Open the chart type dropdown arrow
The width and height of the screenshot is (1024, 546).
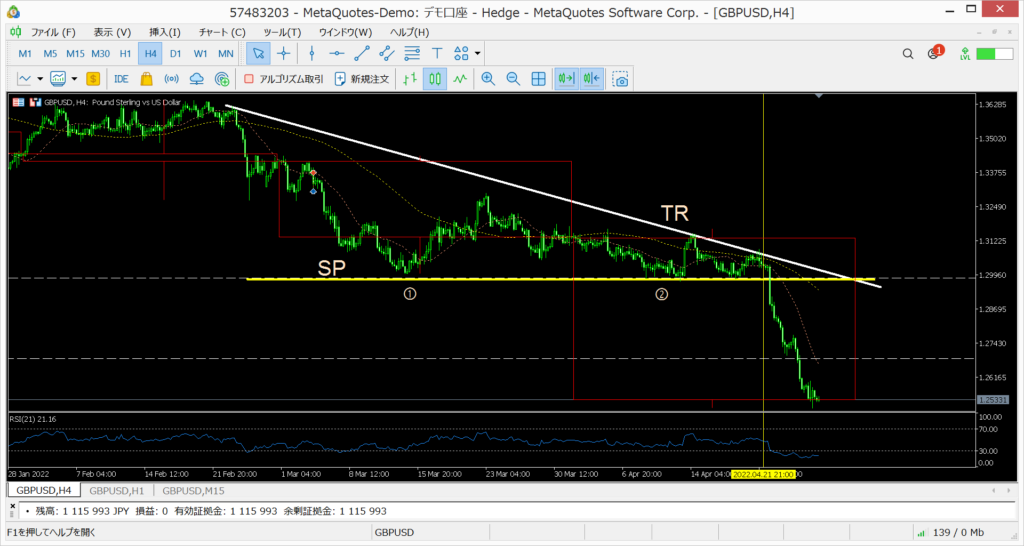click(x=40, y=78)
